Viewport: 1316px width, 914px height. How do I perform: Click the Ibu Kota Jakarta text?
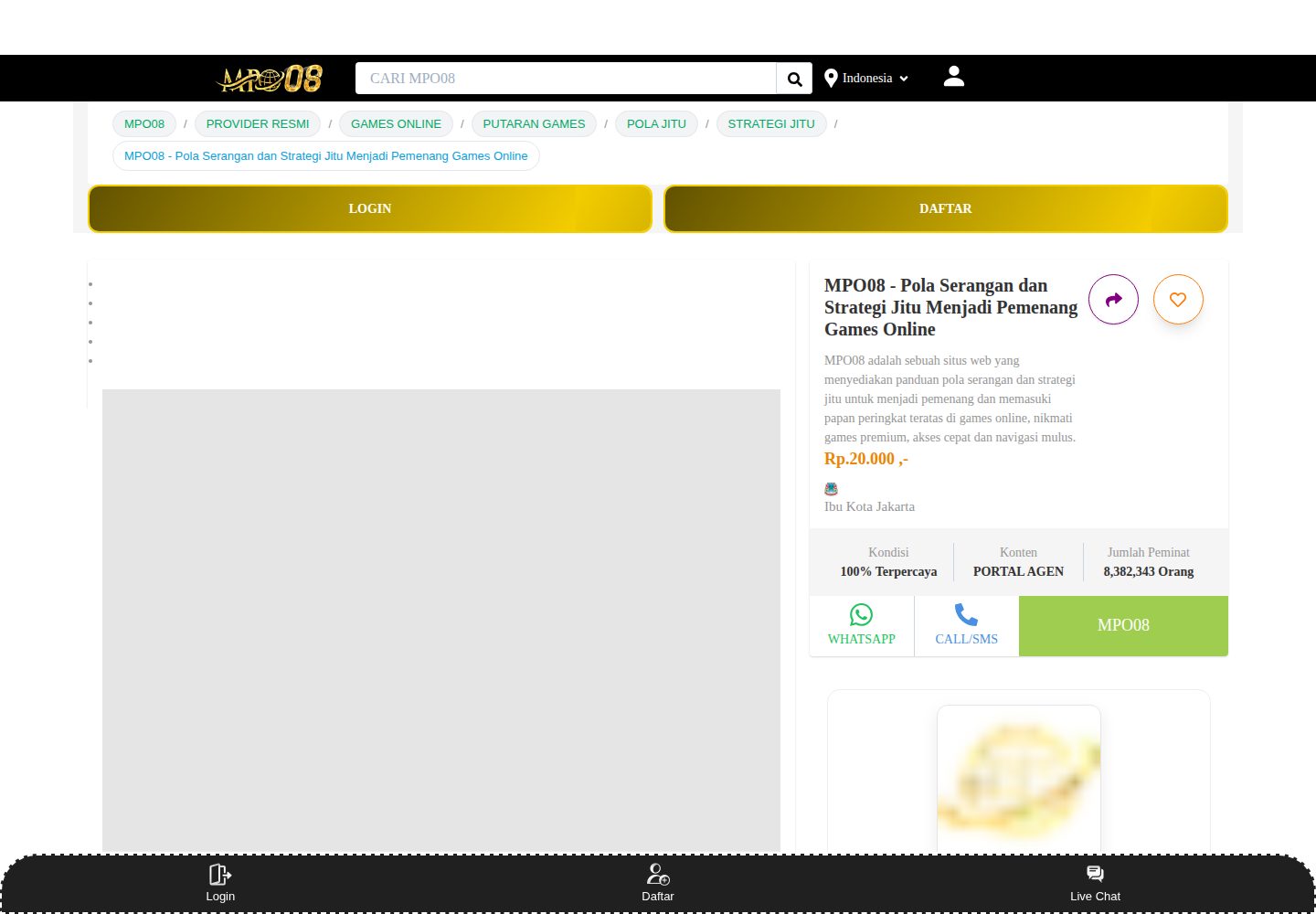pyautogui.click(x=869, y=506)
